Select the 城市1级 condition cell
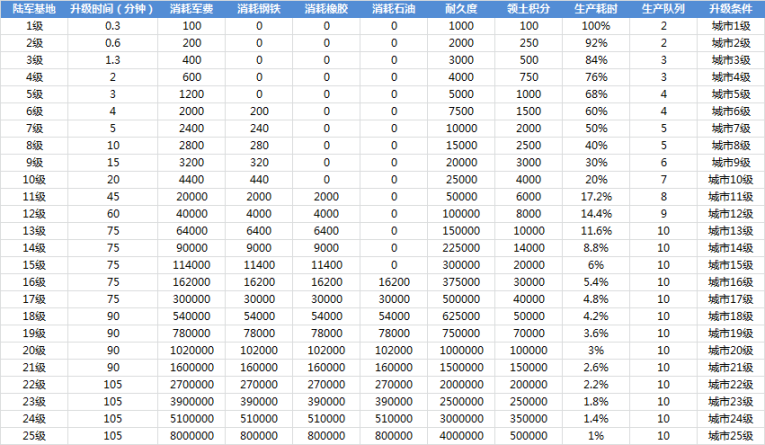Viewport: 765px width, 445px height. pyautogui.click(x=730, y=25)
